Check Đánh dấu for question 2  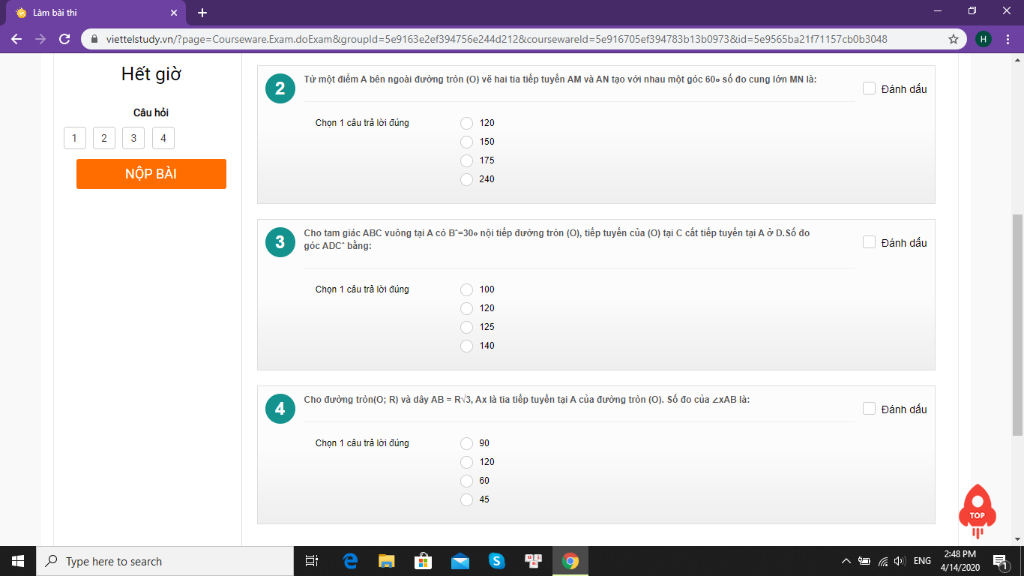(869, 88)
